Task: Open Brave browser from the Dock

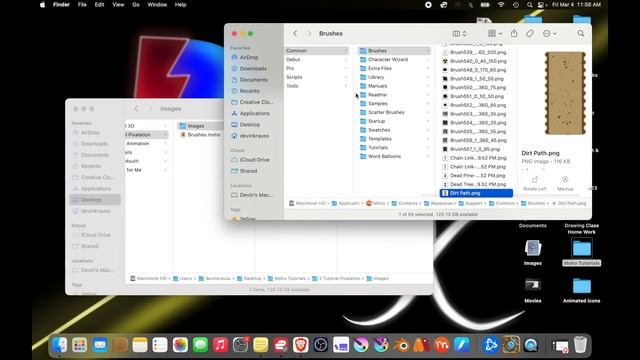Action: [x=301, y=345]
